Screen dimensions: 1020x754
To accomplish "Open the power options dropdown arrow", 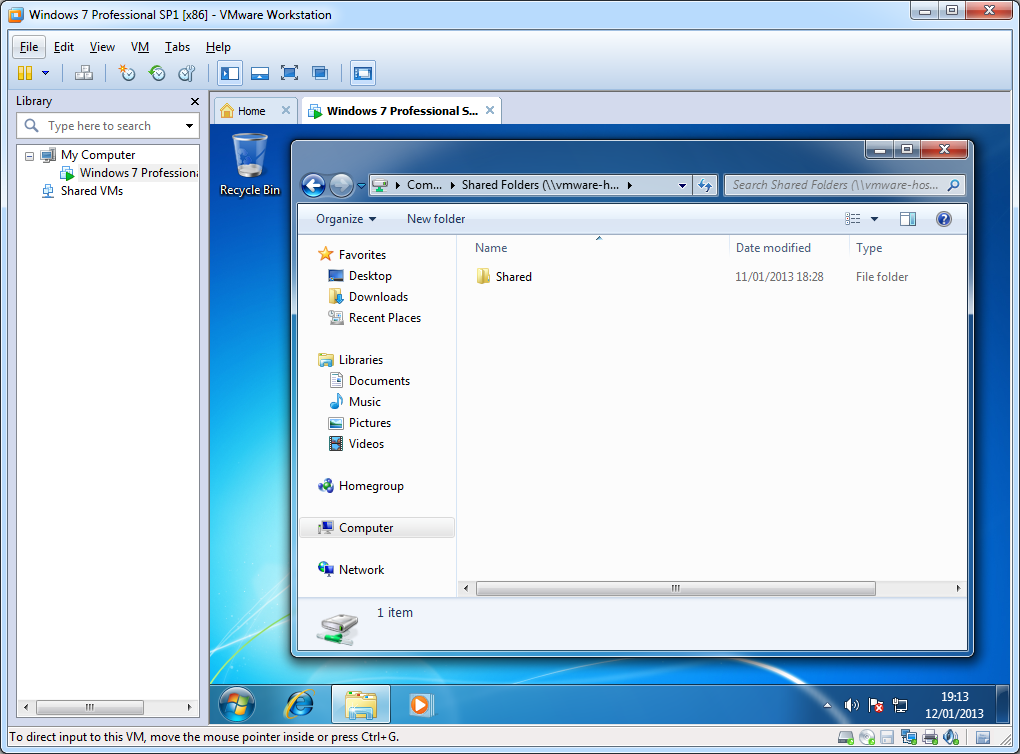I will click(45, 73).
